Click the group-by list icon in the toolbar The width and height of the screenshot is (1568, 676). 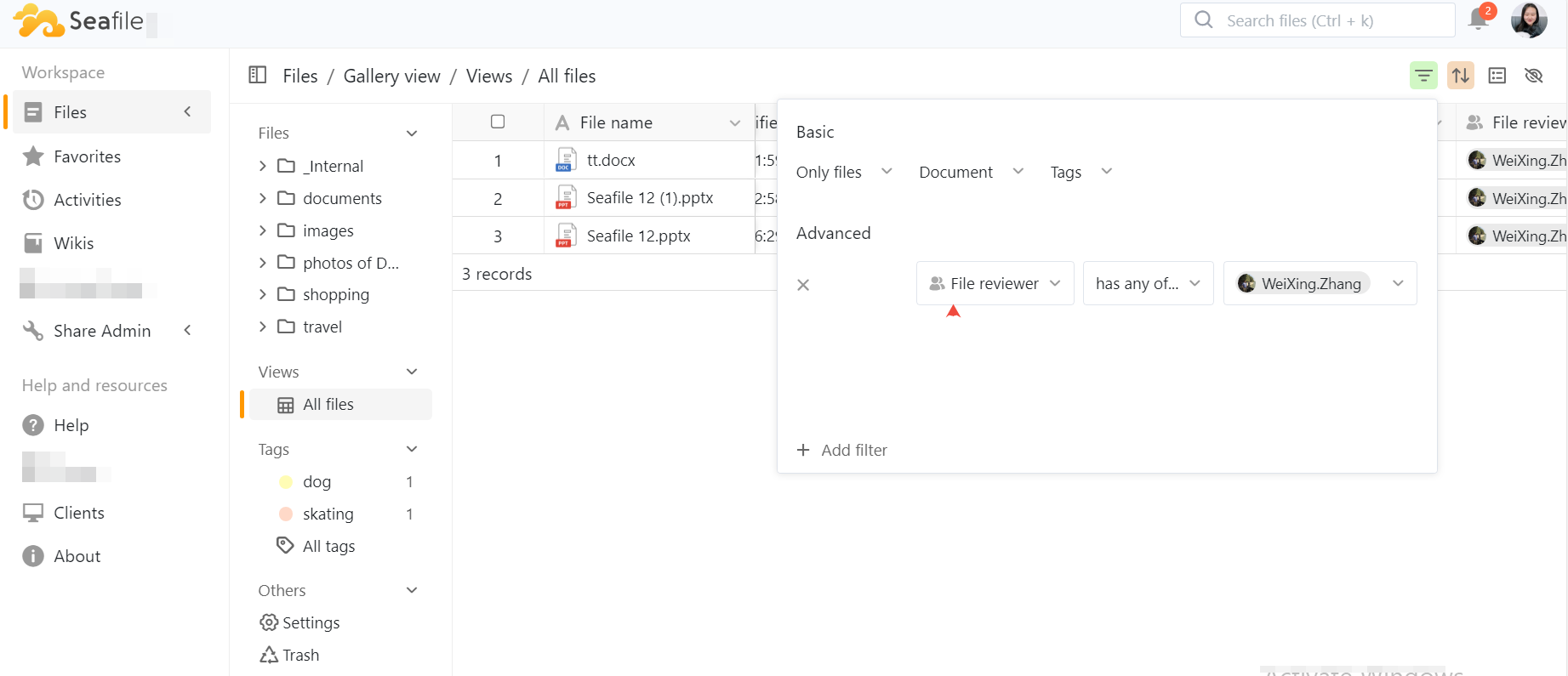(x=1497, y=76)
